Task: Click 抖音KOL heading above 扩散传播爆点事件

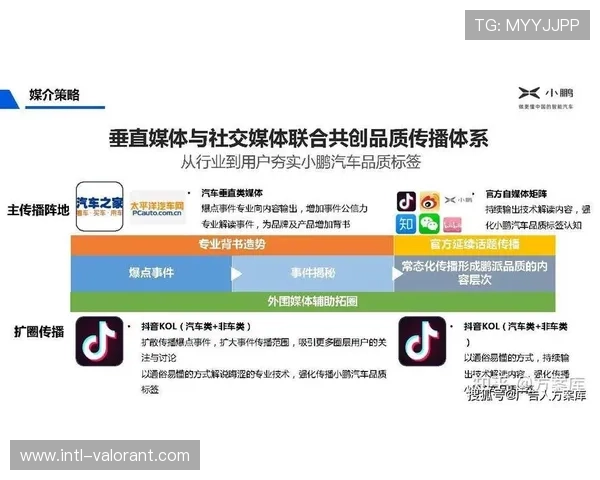Action: (x=196, y=327)
